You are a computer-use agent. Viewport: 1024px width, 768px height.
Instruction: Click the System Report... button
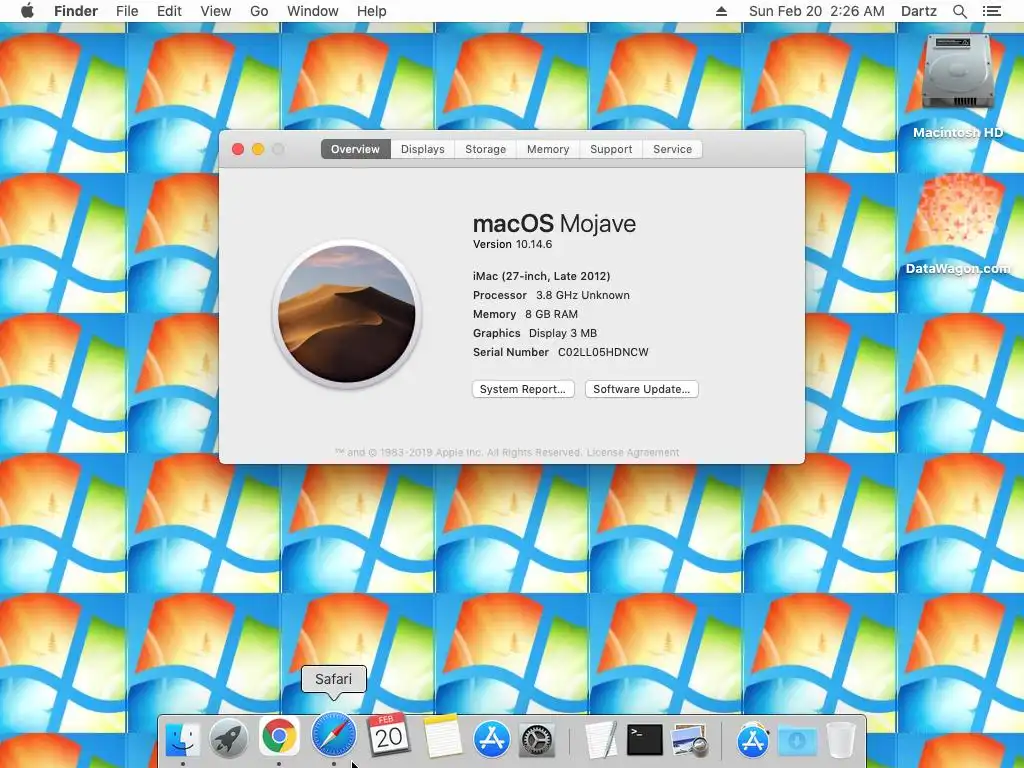click(523, 389)
